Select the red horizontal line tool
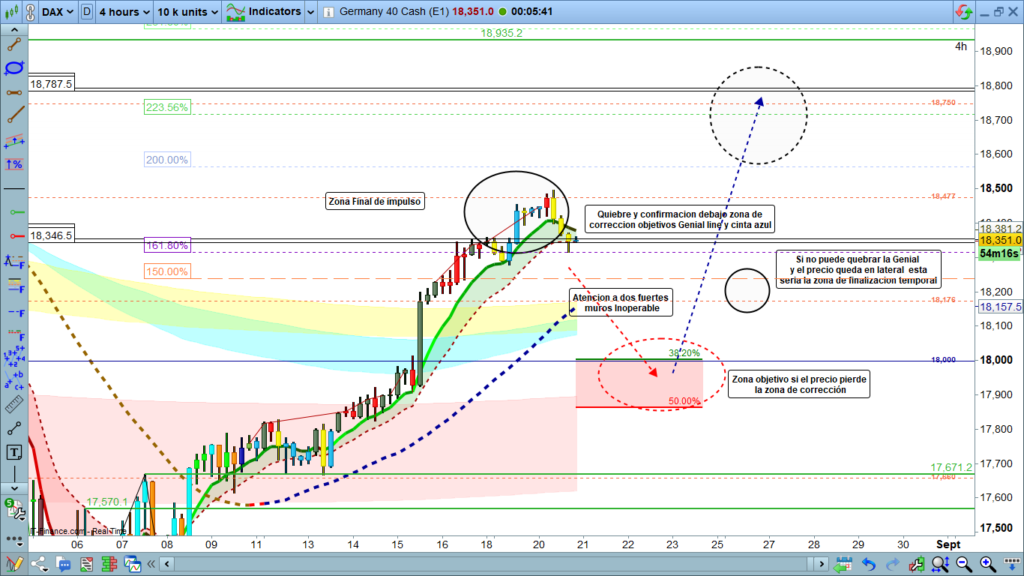This screenshot has width=1024, height=576. tap(14, 237)
